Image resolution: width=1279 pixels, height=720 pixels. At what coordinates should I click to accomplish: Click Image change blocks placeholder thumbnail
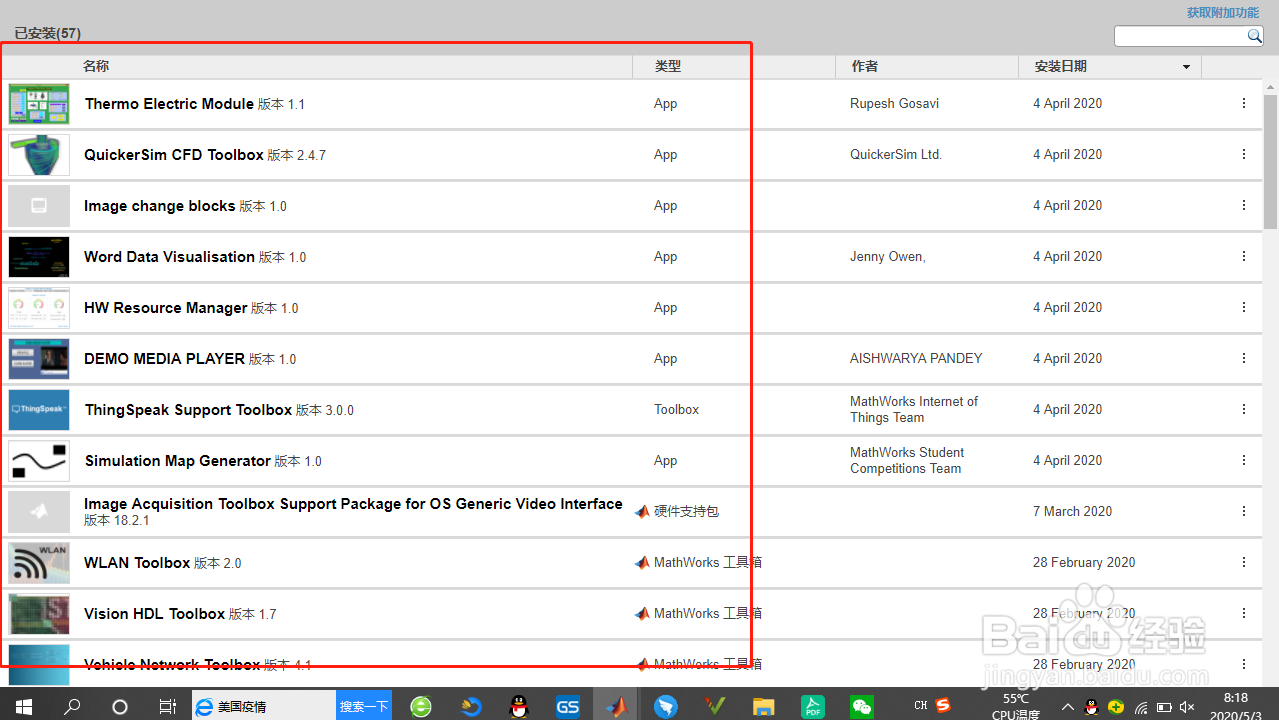(39, 206)
